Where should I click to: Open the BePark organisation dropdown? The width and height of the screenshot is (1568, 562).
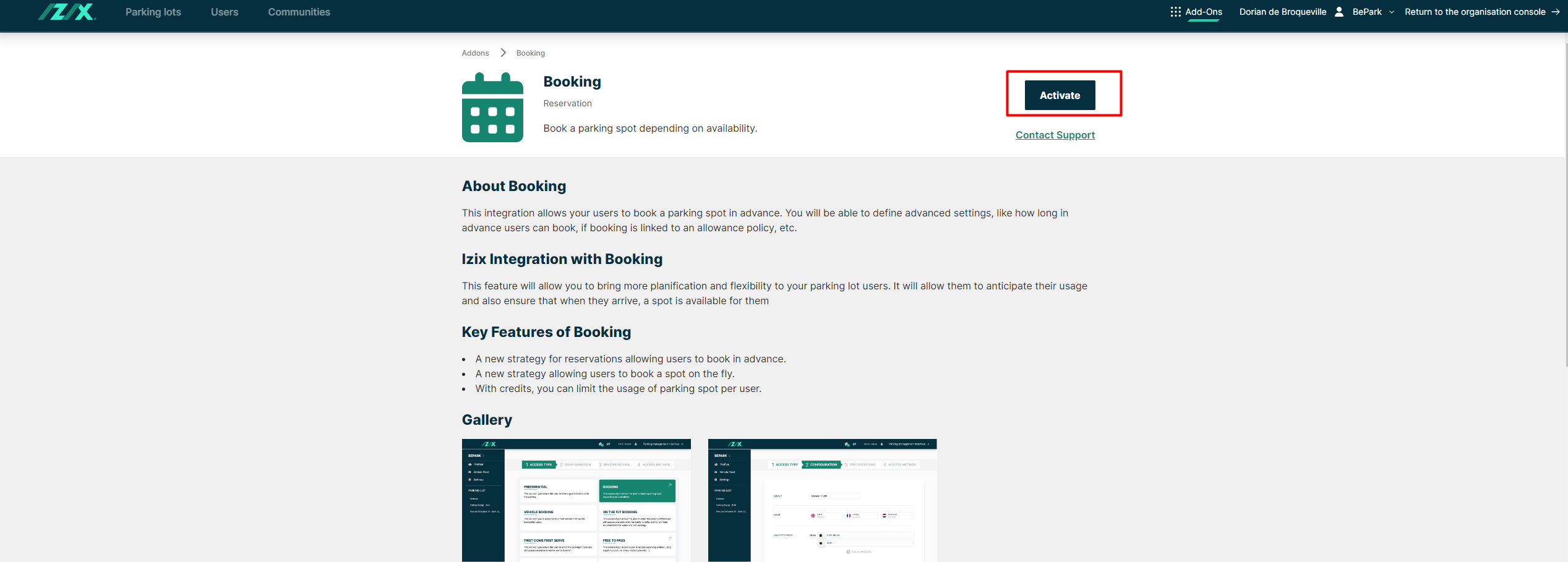coord(1366,12)
